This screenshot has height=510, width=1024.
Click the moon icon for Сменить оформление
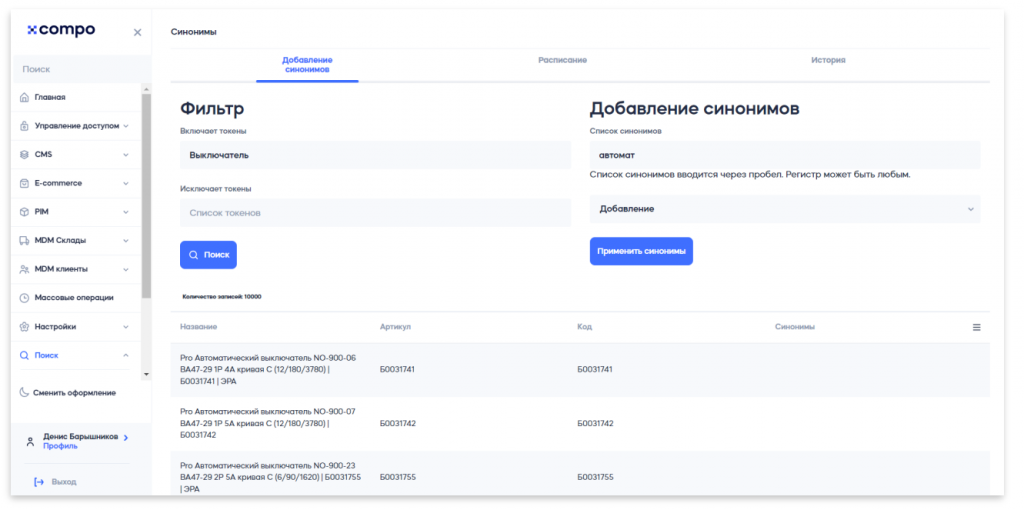click(x=25, y=393)
